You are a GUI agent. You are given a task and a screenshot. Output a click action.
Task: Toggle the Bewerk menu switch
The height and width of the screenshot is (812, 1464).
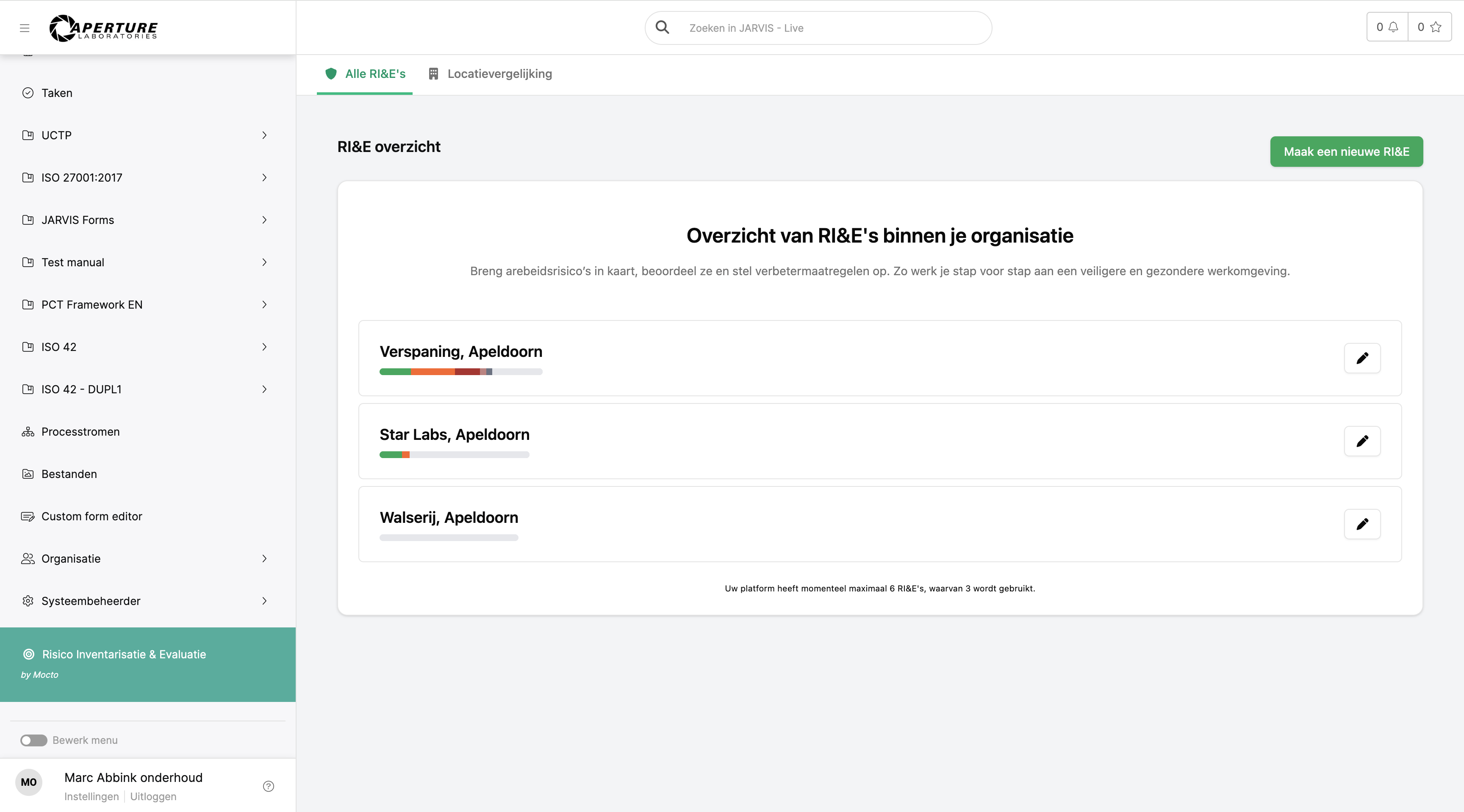coord(33,740)
